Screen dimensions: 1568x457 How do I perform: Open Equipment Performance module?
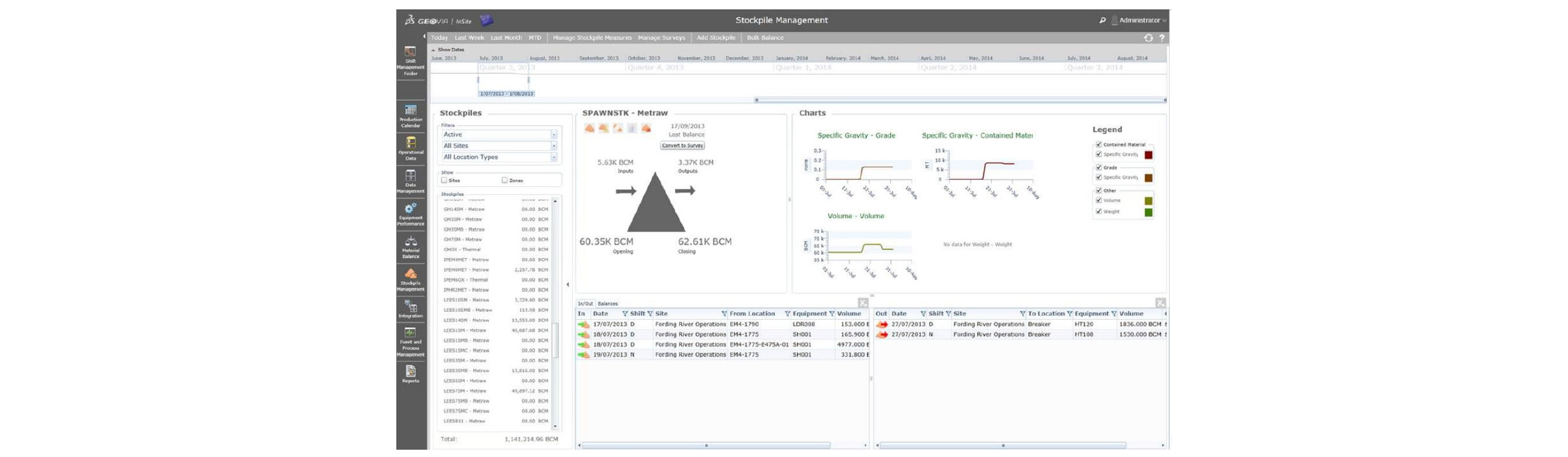click(x=410, y=214)
